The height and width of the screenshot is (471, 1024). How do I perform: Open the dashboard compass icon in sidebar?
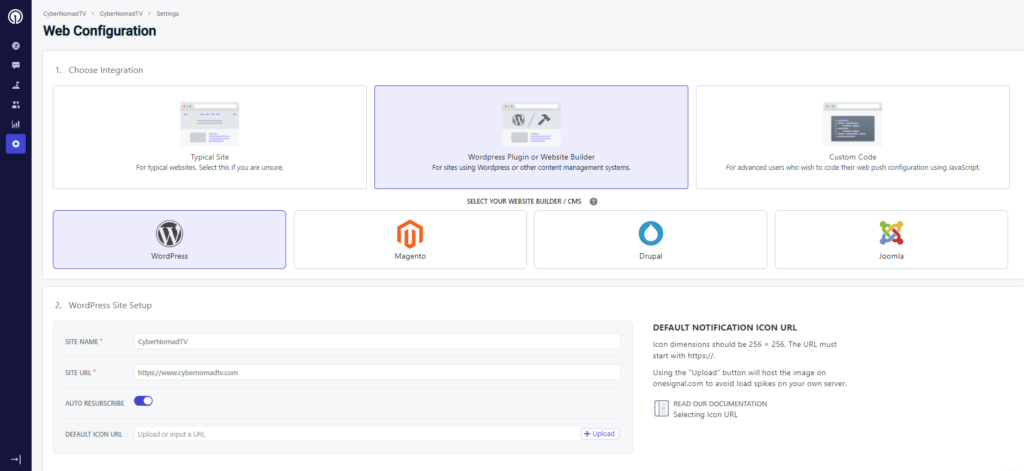tap(15, 46)
